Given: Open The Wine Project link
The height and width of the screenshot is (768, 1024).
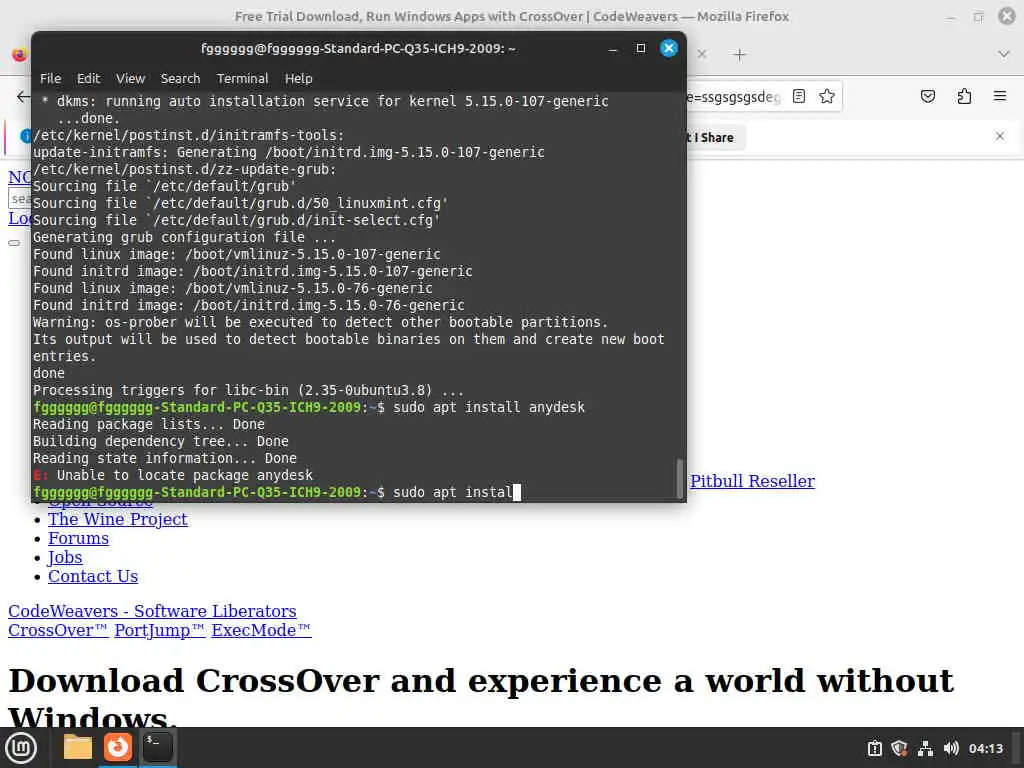Looking at the screenshot, I should click(118, 519).
